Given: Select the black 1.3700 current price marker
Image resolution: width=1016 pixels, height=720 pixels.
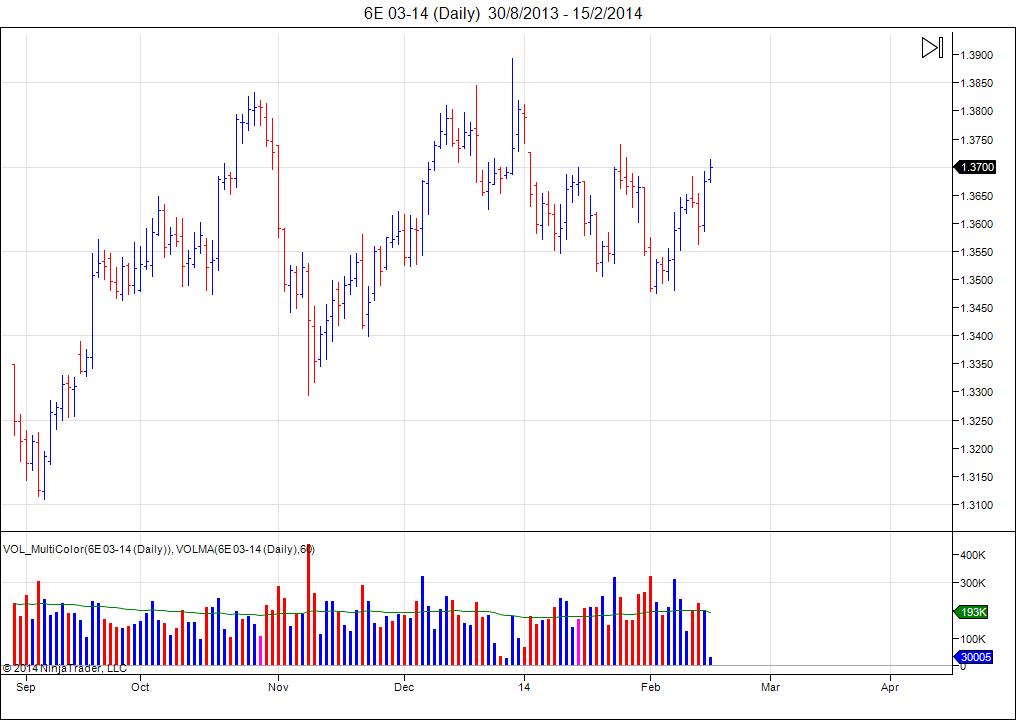Looking at the screenshot, I should 975,167.
